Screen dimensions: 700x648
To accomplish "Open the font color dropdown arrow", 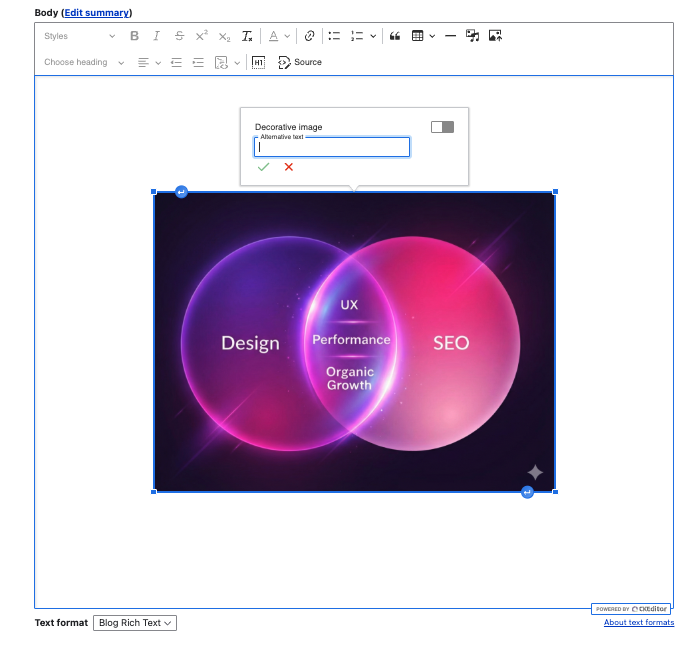I will (x=287, y=36).
